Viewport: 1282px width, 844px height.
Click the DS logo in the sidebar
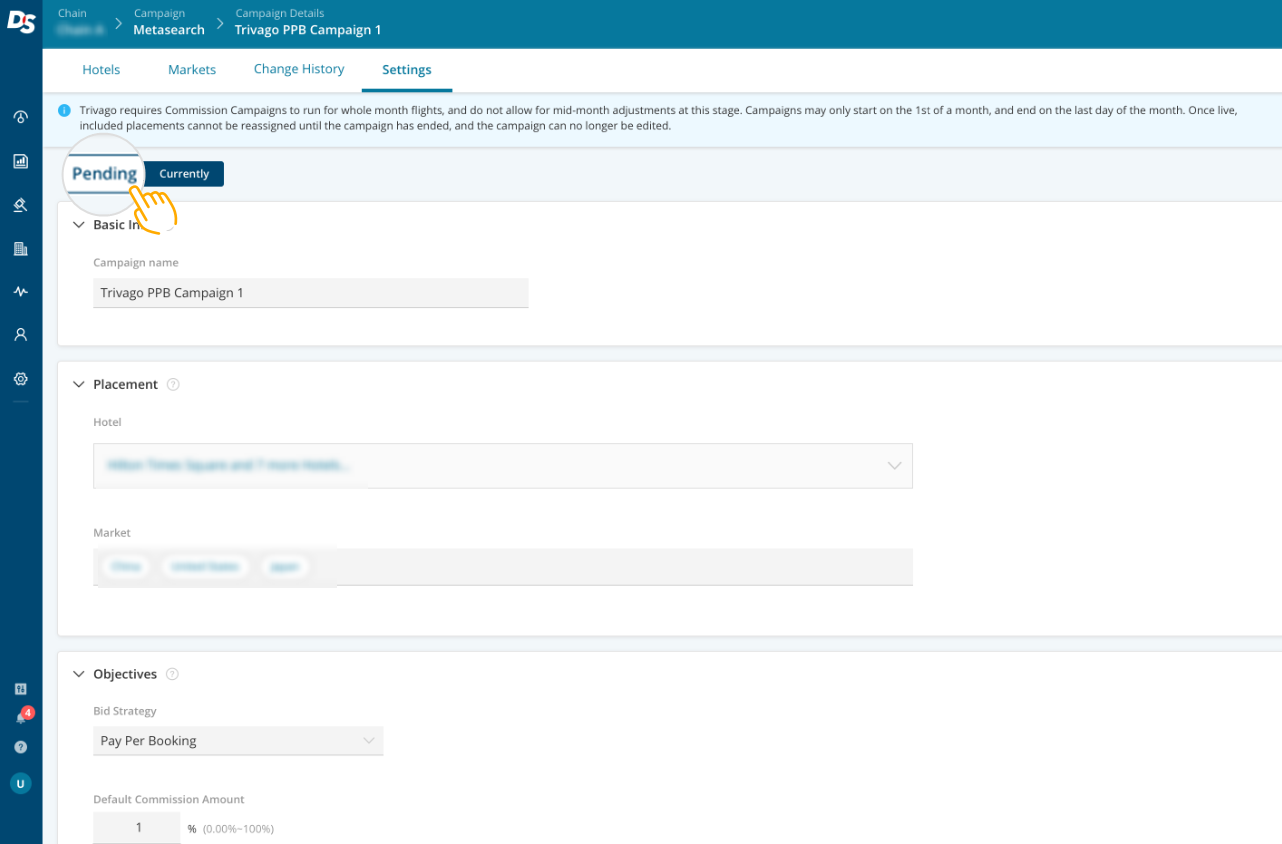point(21,22)
